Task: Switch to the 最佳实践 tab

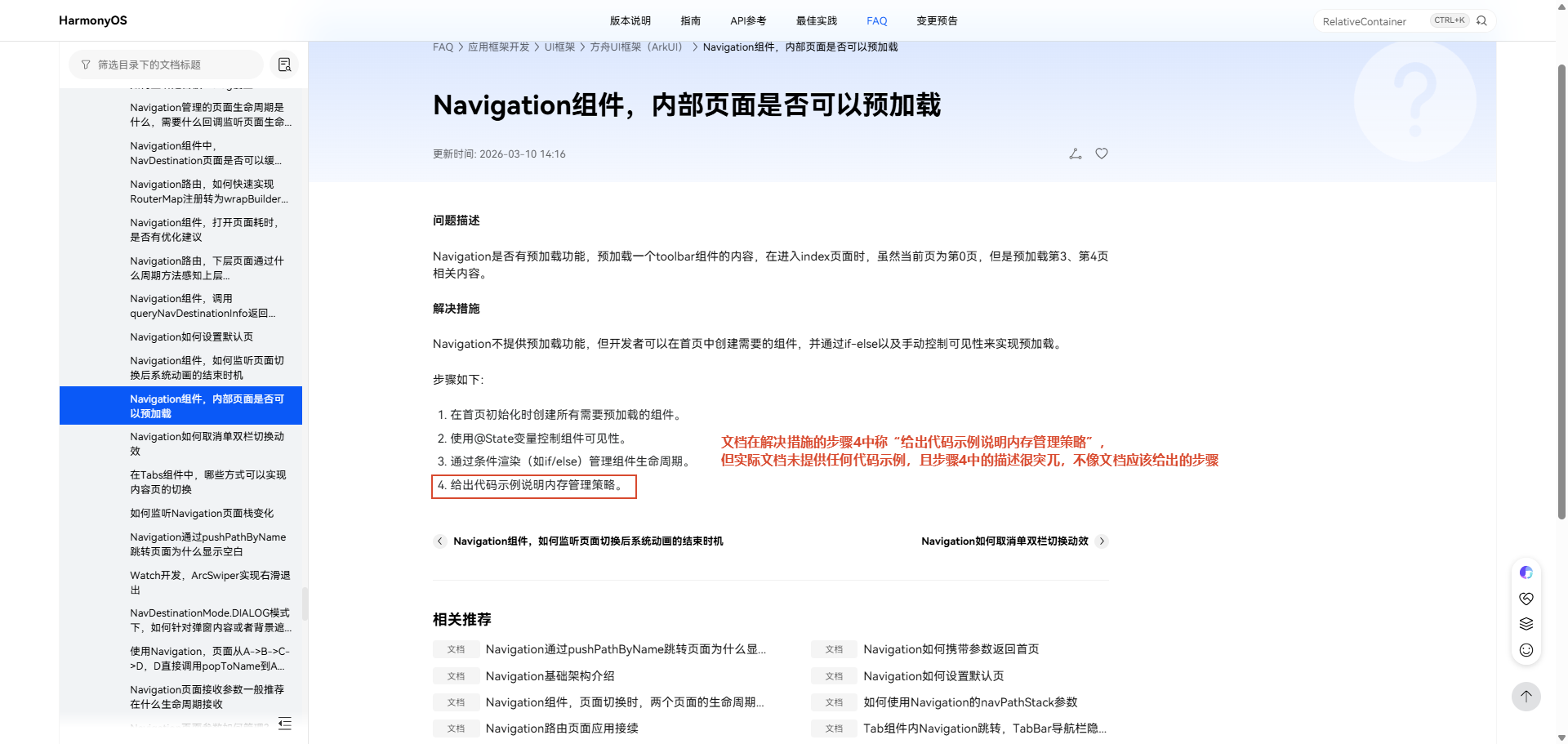Action: tap(817, 20)
